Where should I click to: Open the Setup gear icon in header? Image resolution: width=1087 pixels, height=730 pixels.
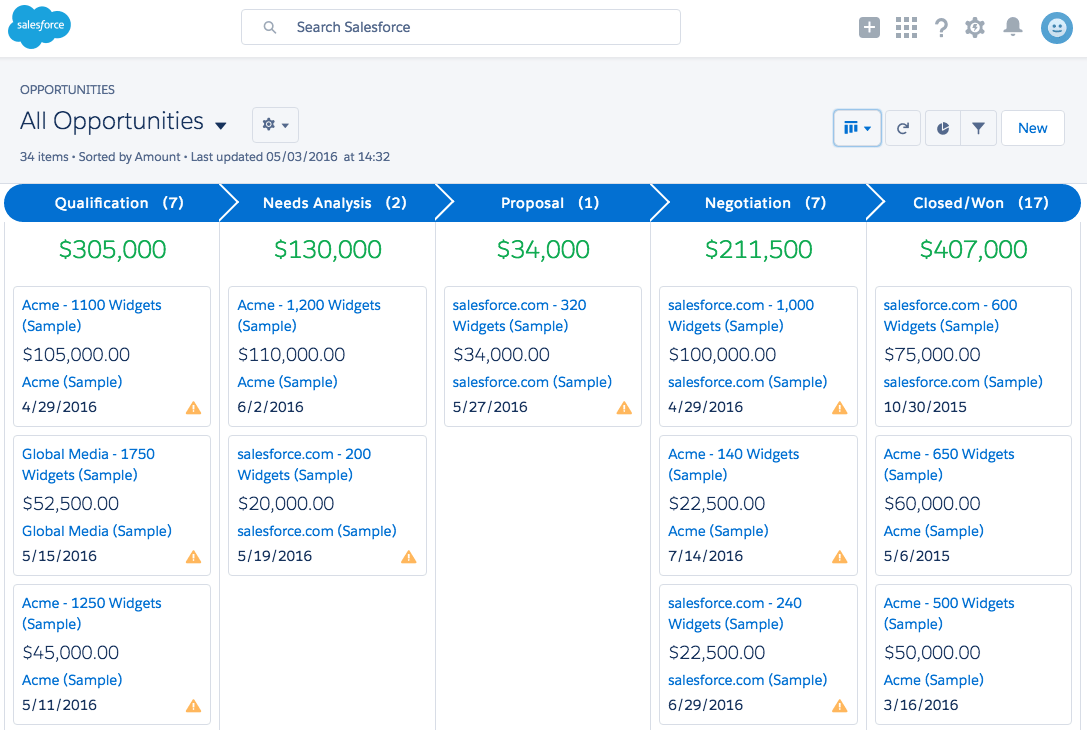click(975, 27)
